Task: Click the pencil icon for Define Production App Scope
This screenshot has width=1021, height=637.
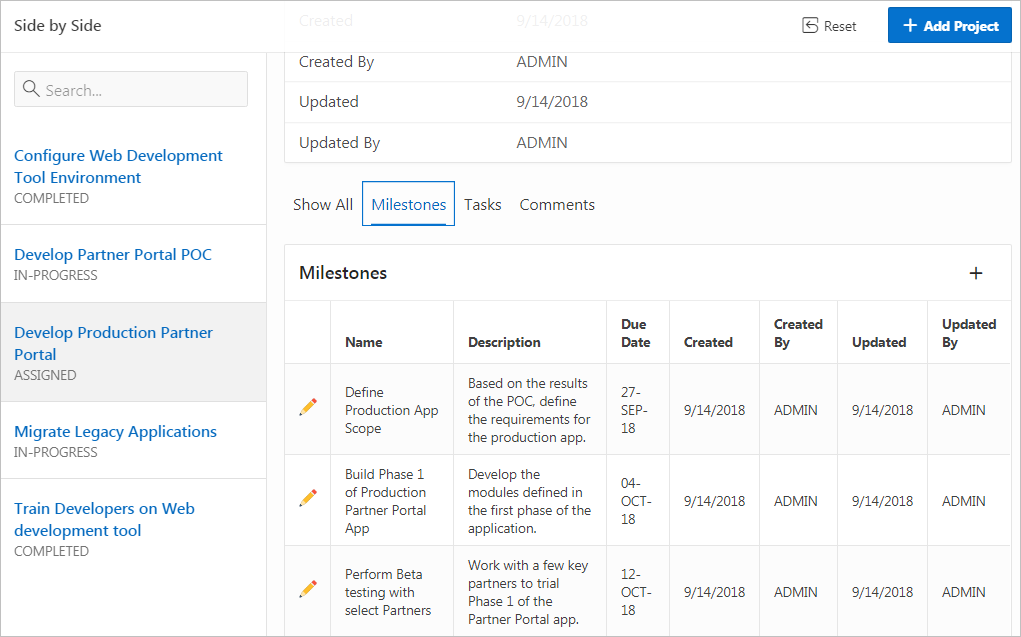Action: click(308, 408)
